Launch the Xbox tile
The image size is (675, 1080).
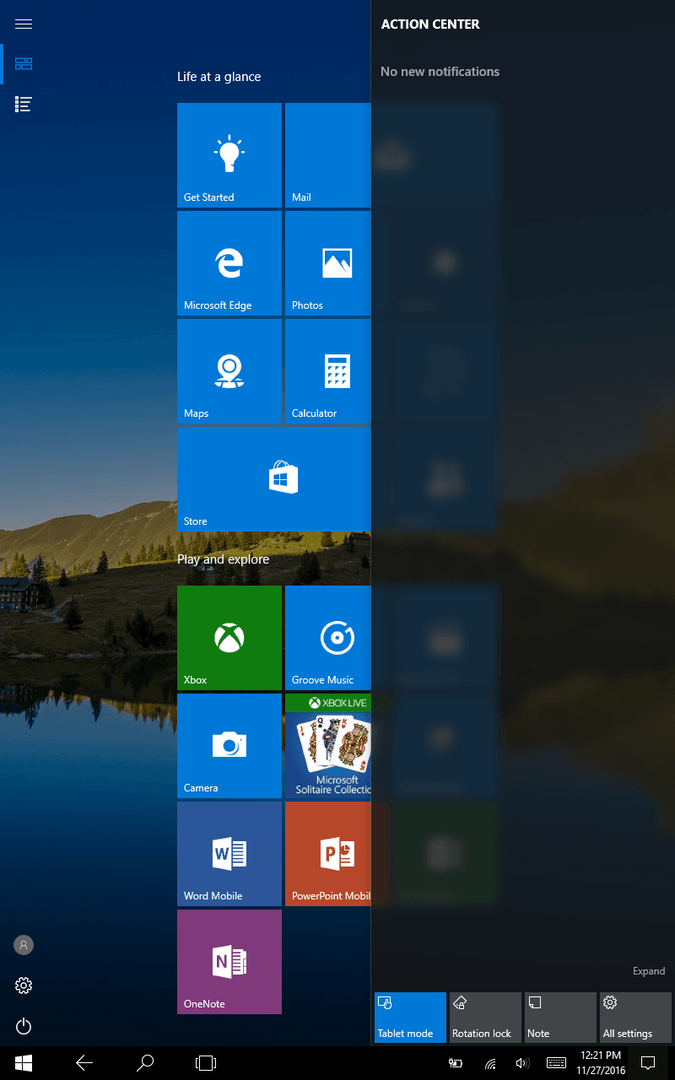[x=229, y=638]
